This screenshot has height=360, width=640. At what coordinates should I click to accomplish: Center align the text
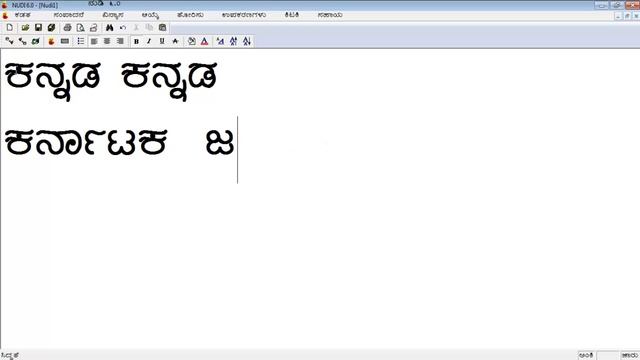(107, 41)
